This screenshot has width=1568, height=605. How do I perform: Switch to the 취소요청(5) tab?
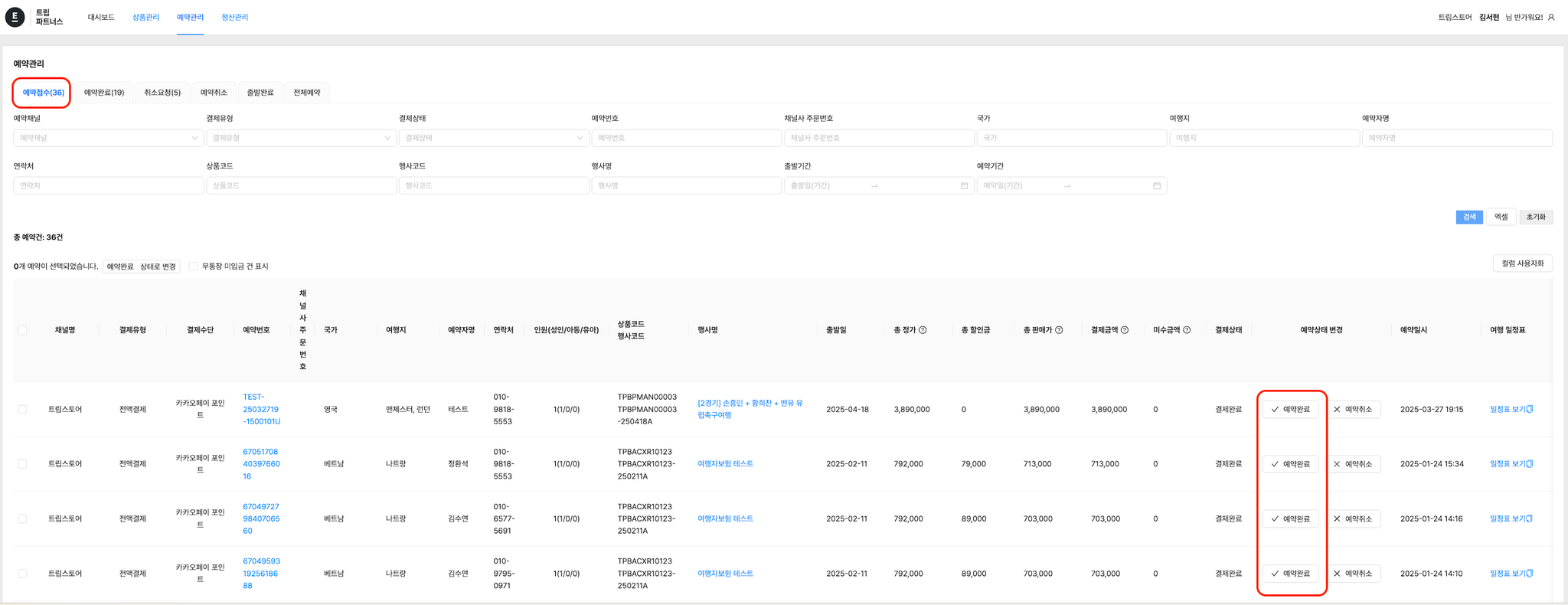(x=162, y=93)
